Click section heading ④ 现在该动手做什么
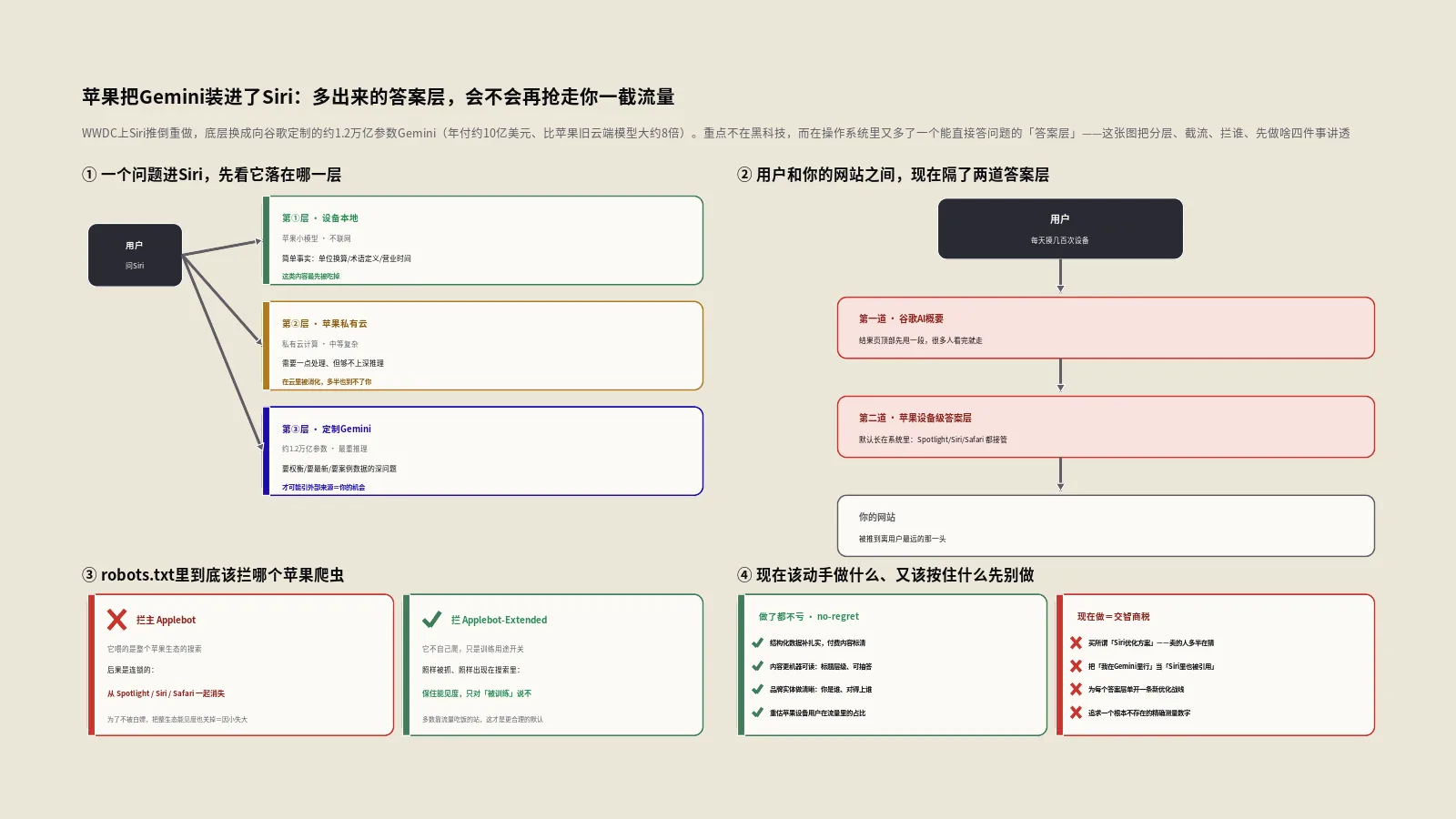The height and width of the screenshot is (819, 1456). point(885,575)
